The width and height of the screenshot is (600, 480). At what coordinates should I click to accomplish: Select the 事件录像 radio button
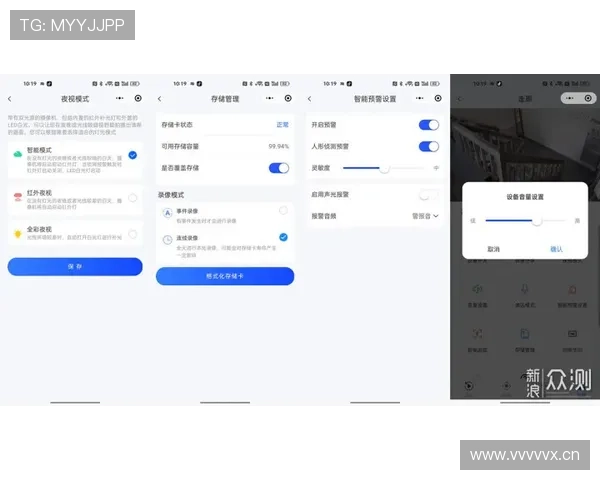coord(283,210)
